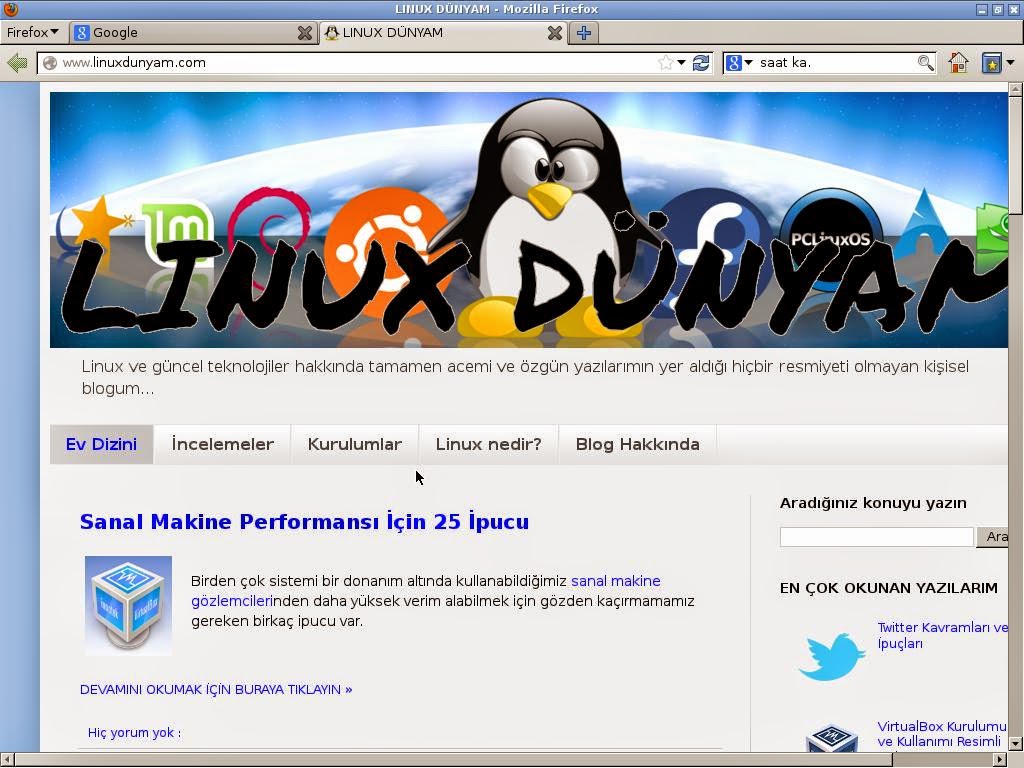Viewport: 1024px width, 768px height.
Task: Click inside the Aradığınız konuyu search field
Action: point(876,536)
